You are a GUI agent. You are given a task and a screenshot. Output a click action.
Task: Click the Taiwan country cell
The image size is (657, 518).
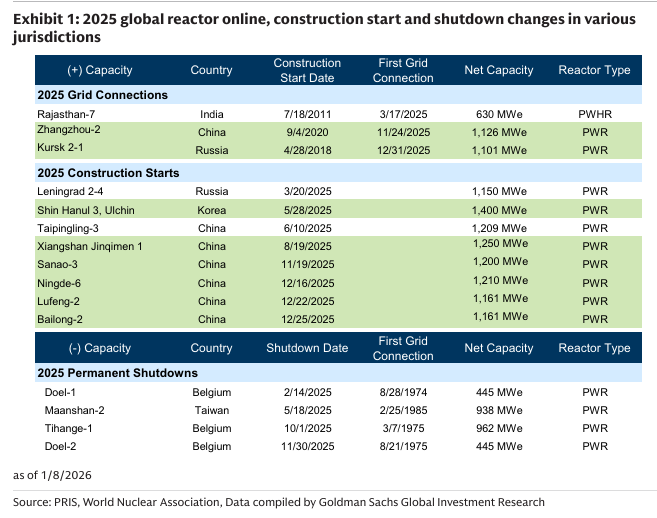coord(211,410)
